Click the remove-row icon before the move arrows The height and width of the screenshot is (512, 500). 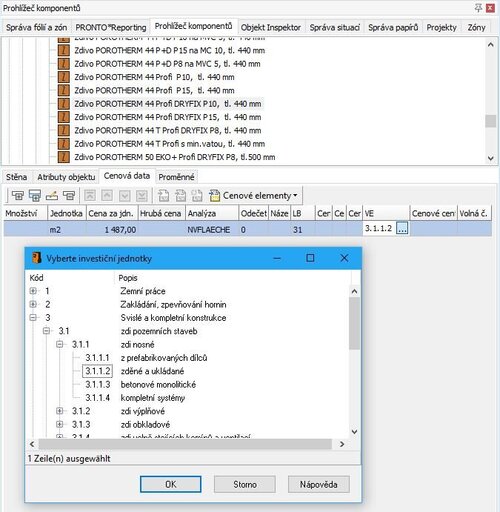point(69,195)
